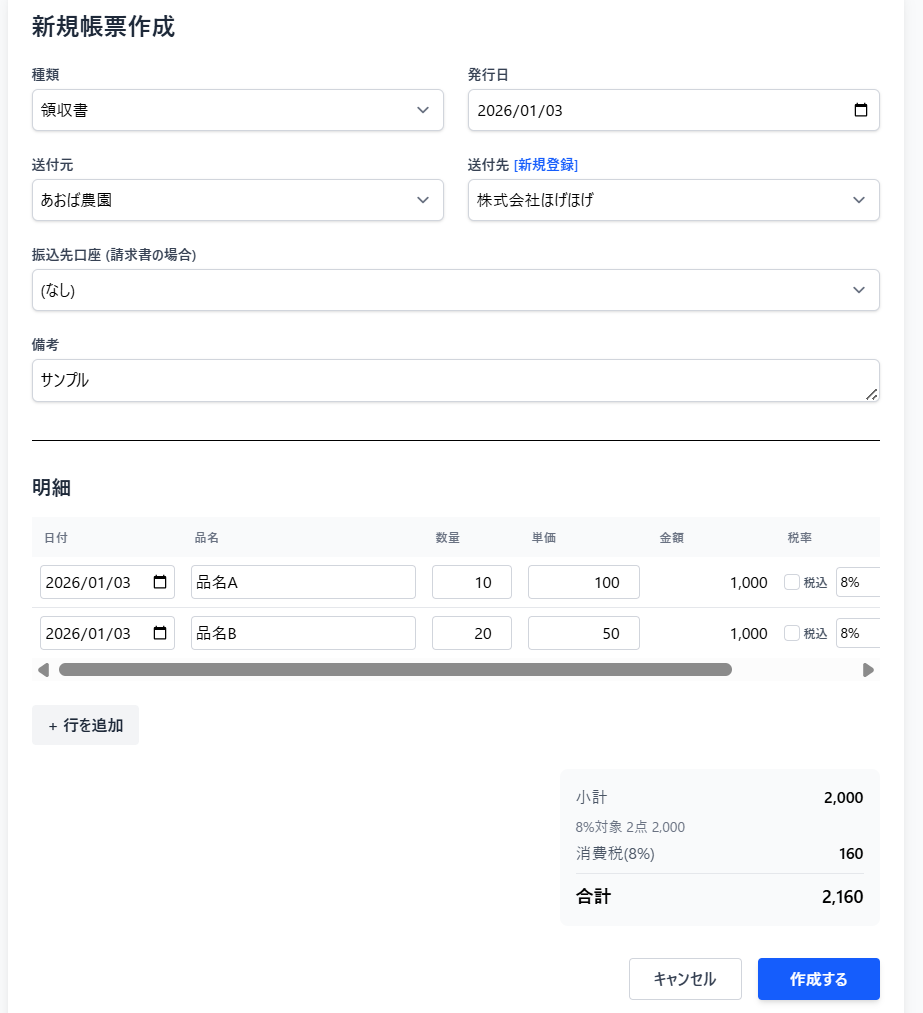Click the left scroll arrow under the 明細 table
This screenshot has height=1013, width=923.
[43, 670]
